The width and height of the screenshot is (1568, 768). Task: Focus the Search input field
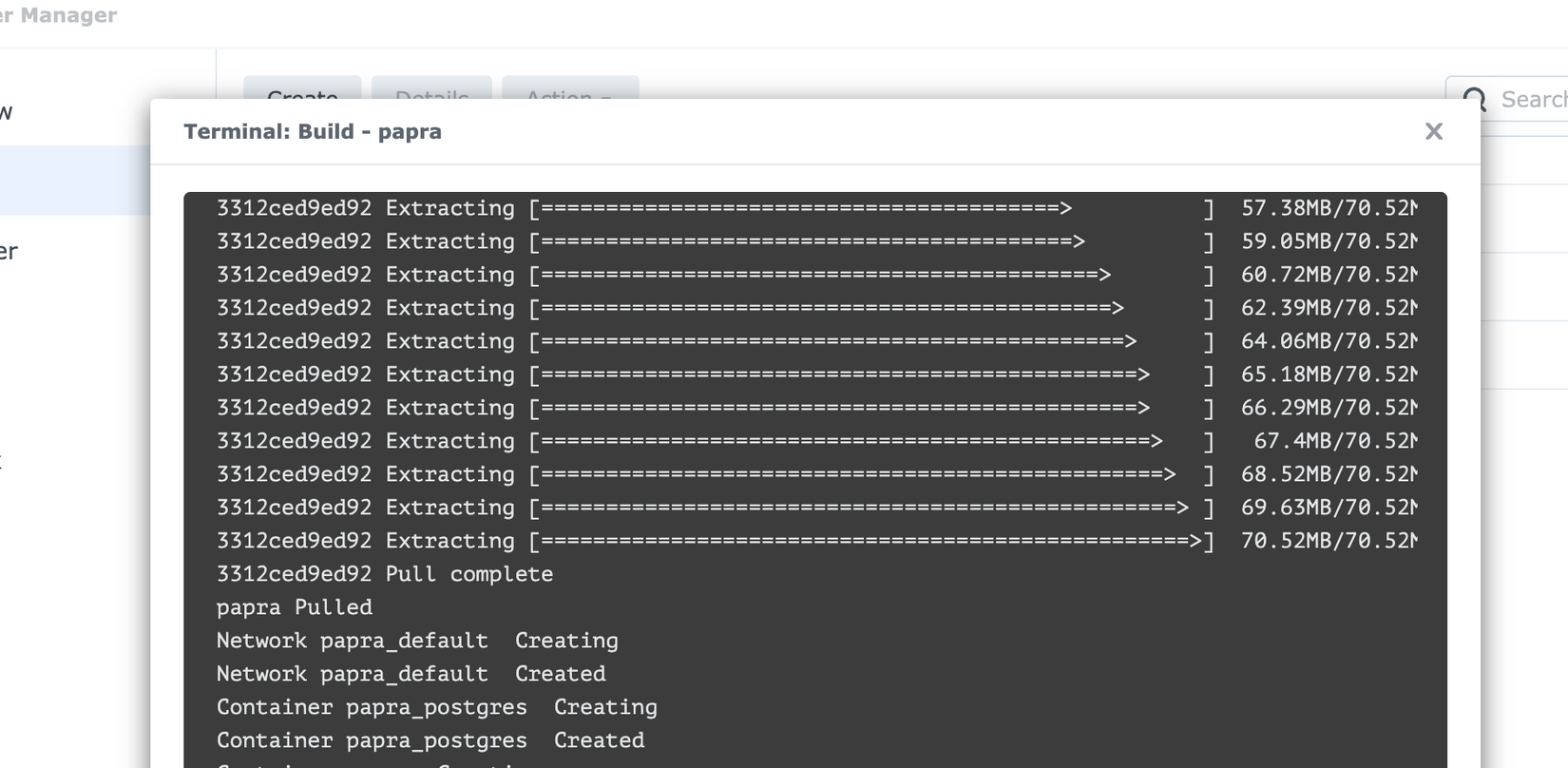tap(1530, 99)
